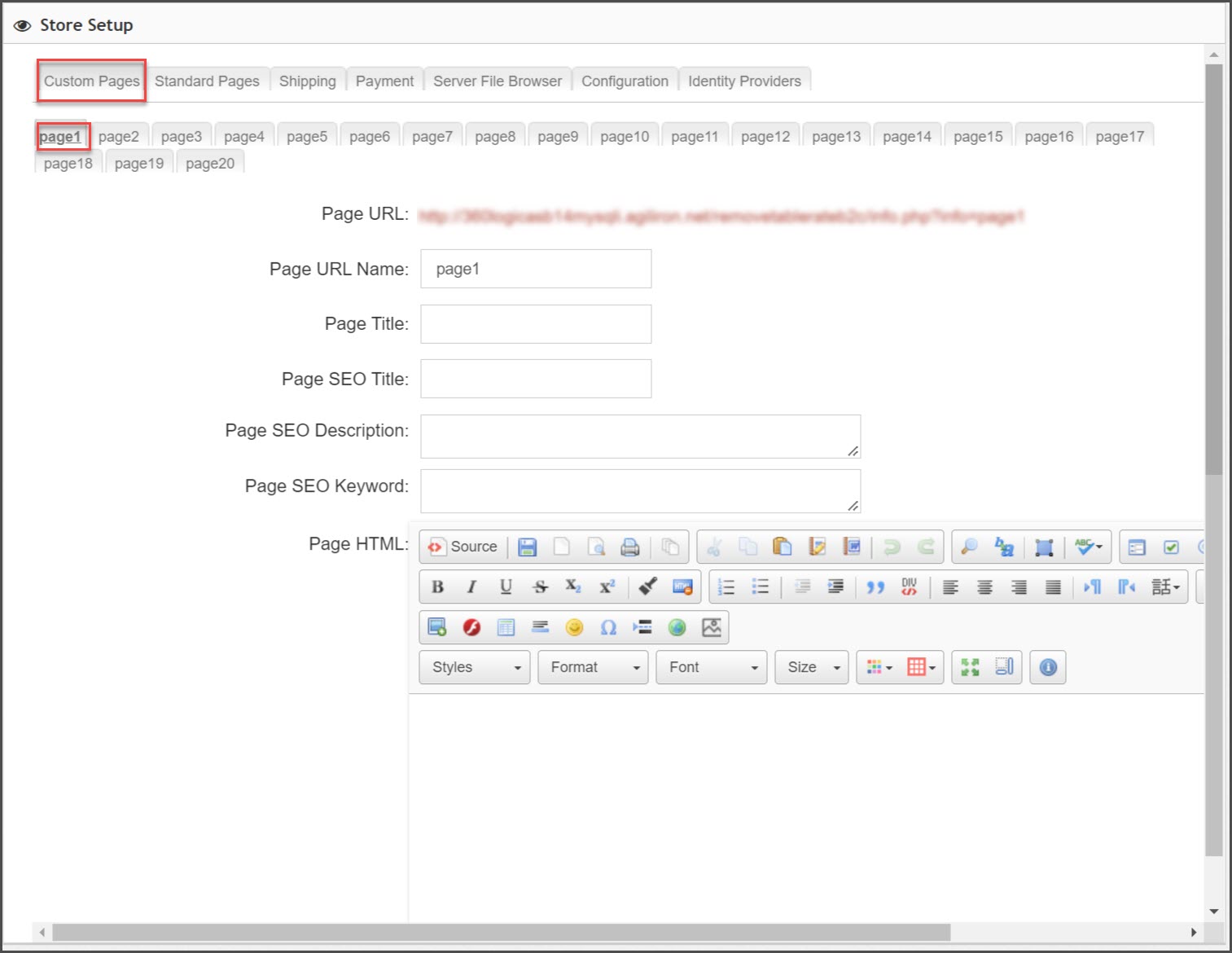Click the Page SEO Description textarea
This screenshot has height=953, width=1232.
[641, 437]
